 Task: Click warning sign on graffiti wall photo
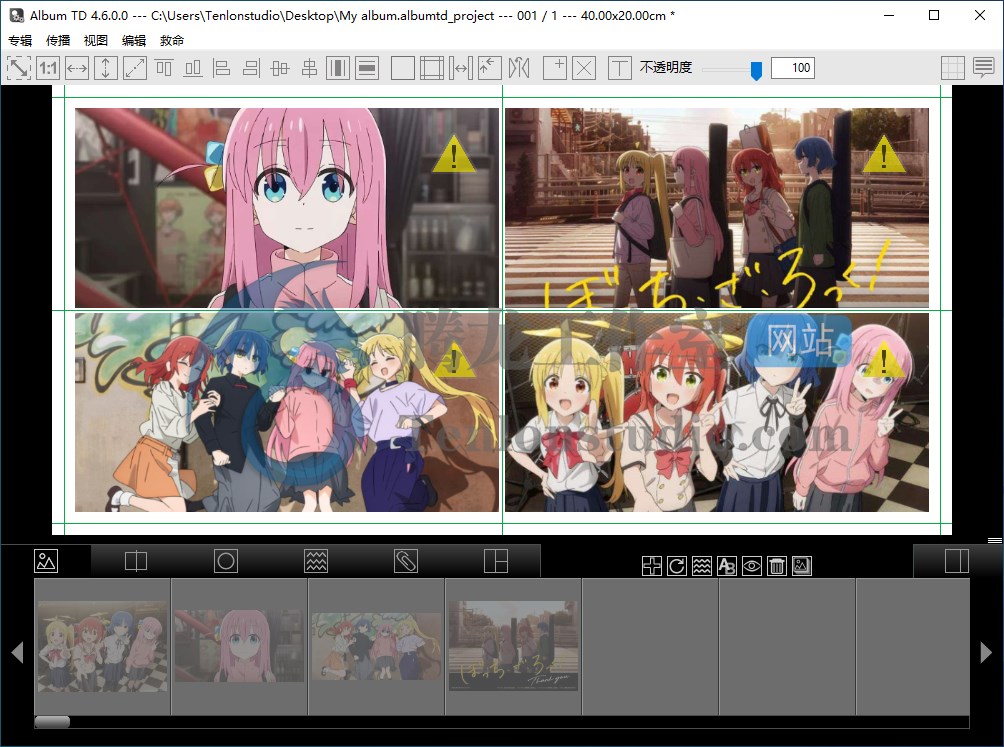coord(454,360)
